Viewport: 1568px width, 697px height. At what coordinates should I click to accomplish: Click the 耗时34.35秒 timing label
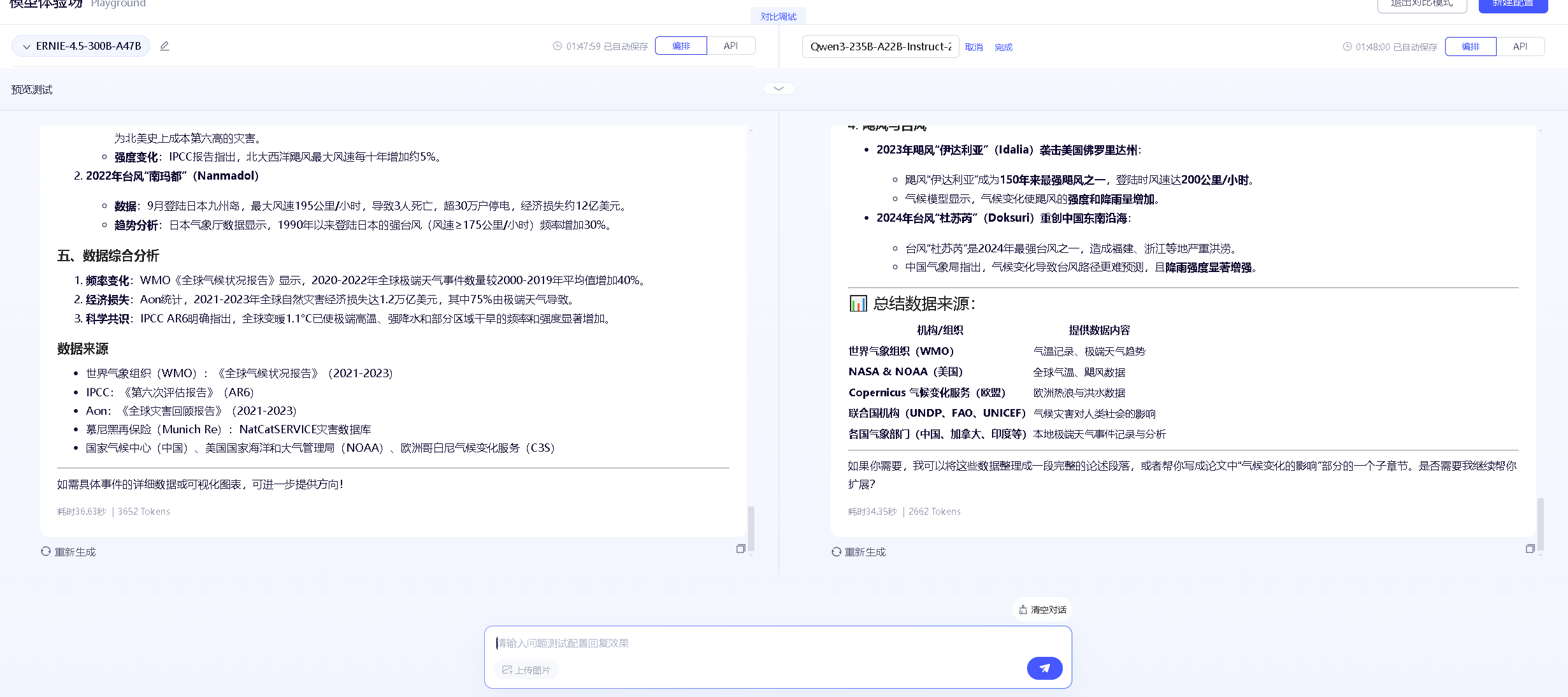click(872, 512)
